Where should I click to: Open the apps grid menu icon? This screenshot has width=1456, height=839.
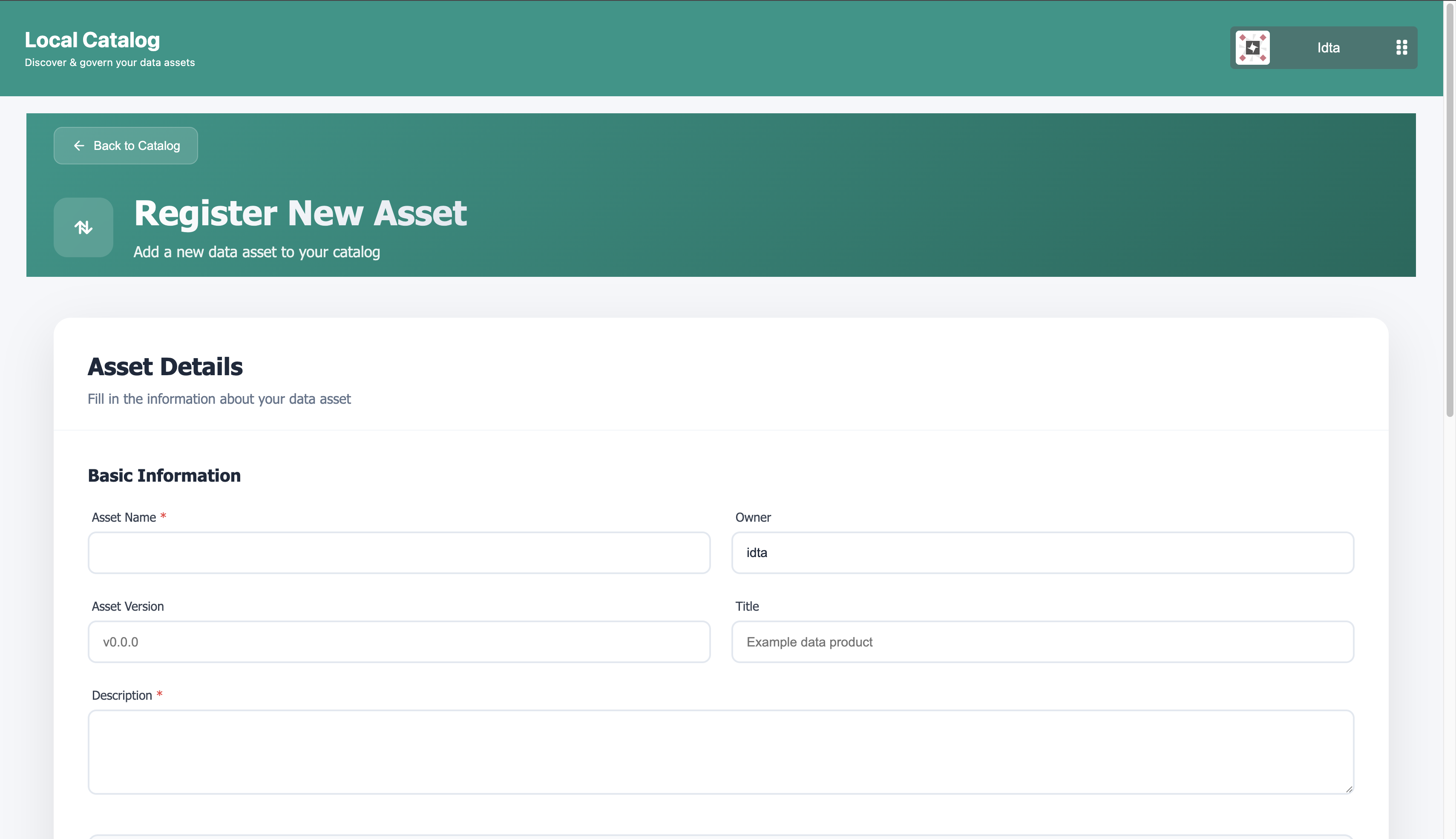coord(1401,48)
